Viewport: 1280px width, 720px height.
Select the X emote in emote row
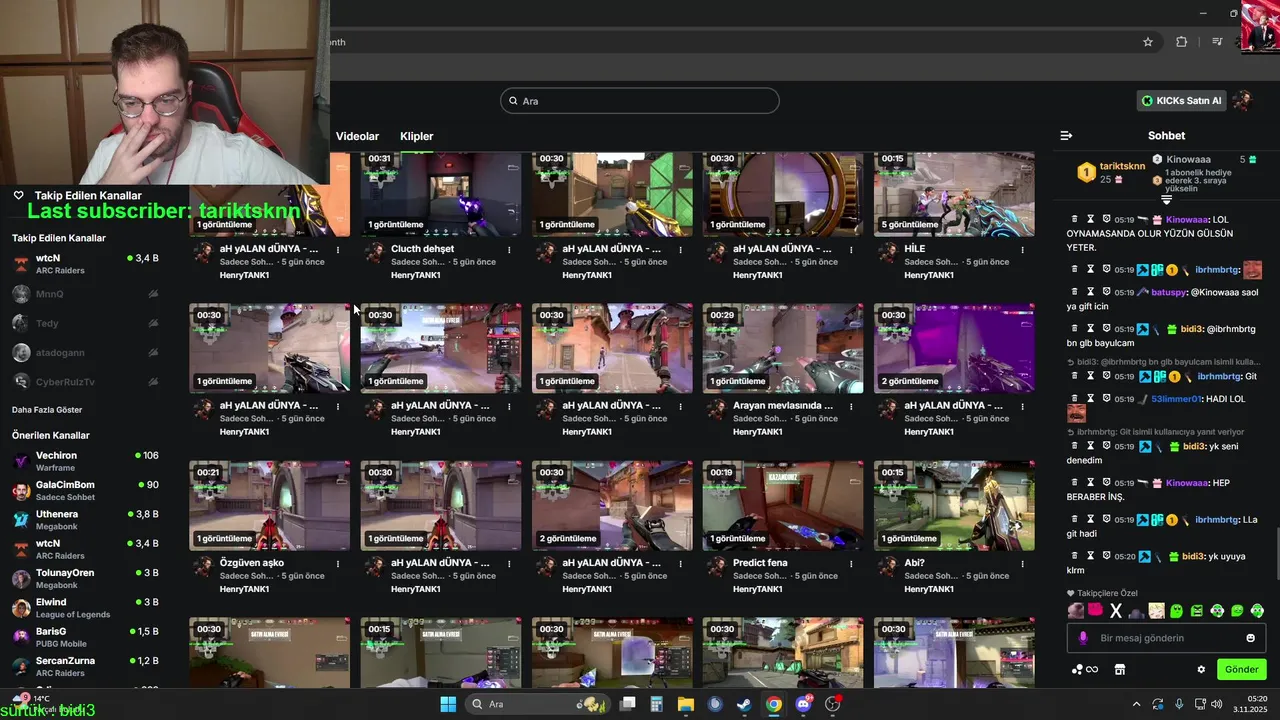(1116, 611)
